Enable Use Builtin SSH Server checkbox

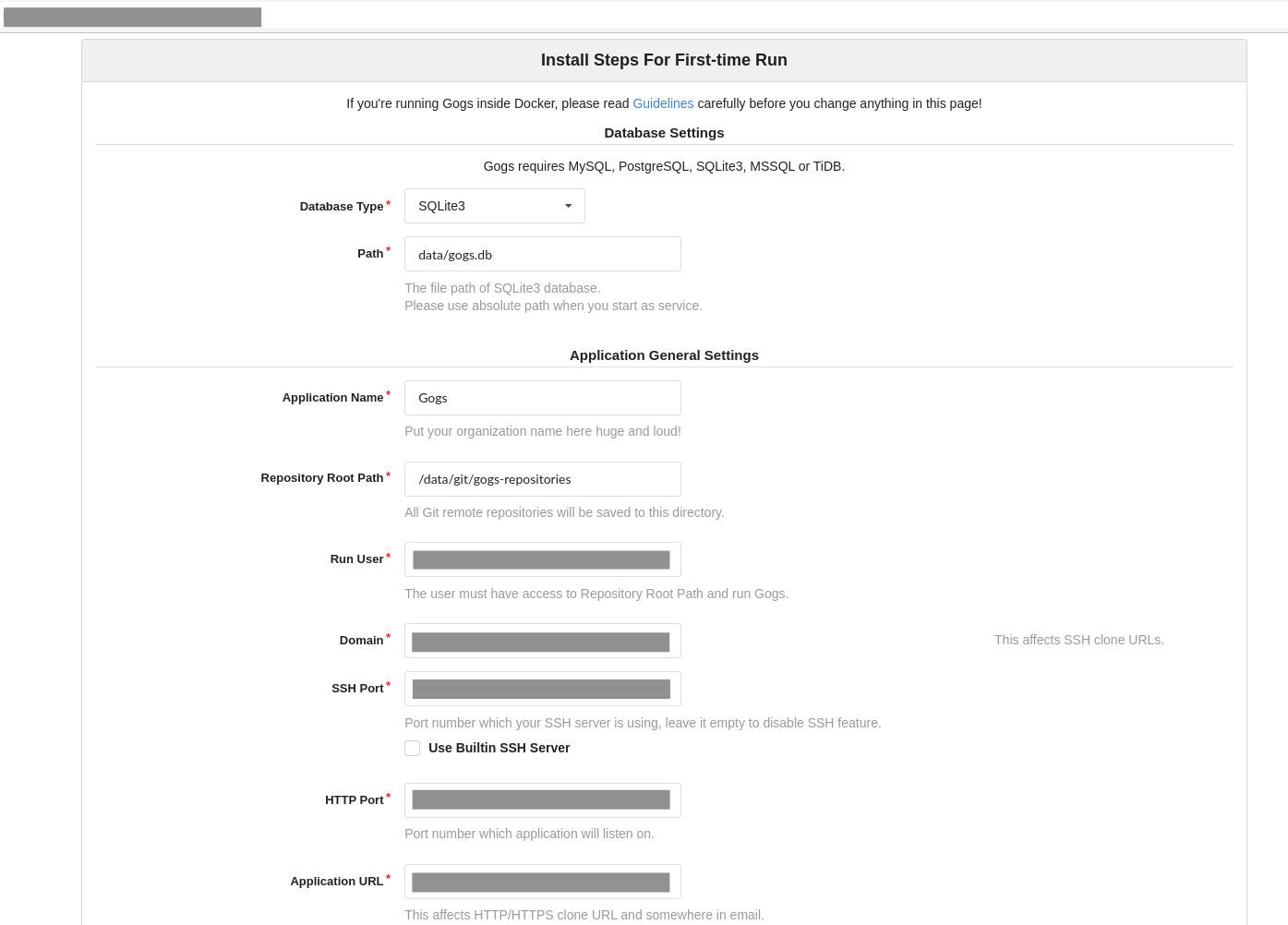point(413,748)
